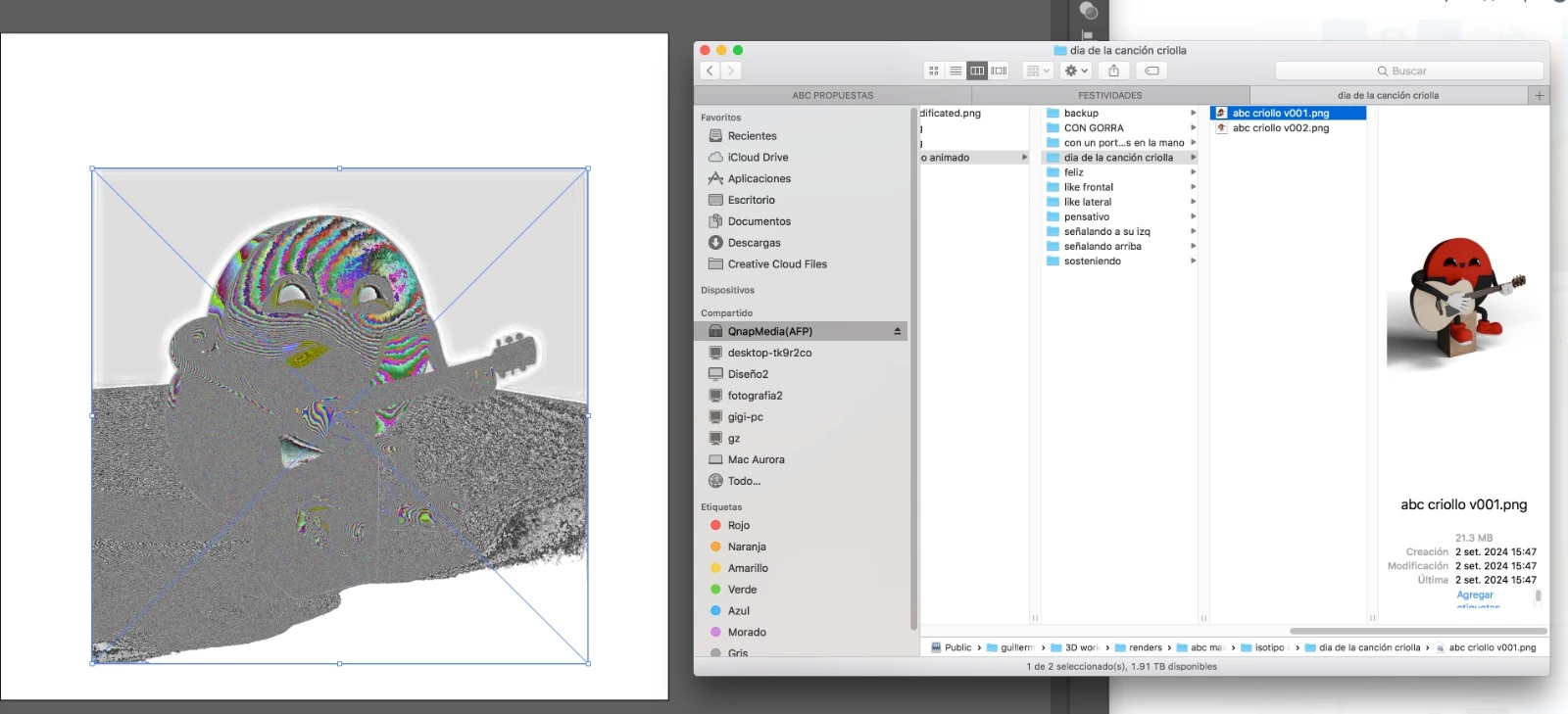This screenshot has width=1568, height=714.
Task: Click the Buscar search field
Action: pos(1409,71)
